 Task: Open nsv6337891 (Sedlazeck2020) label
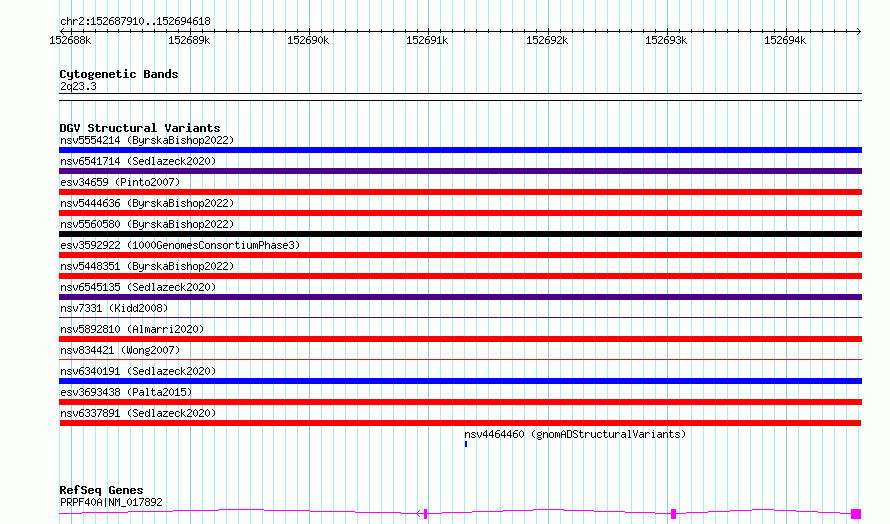coord(138,413)
